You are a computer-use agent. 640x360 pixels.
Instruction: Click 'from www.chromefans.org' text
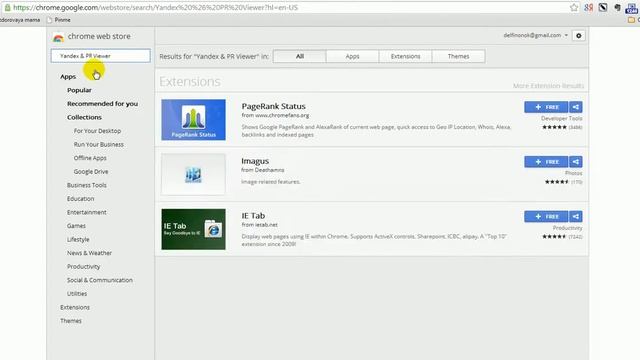pos(275,116)
